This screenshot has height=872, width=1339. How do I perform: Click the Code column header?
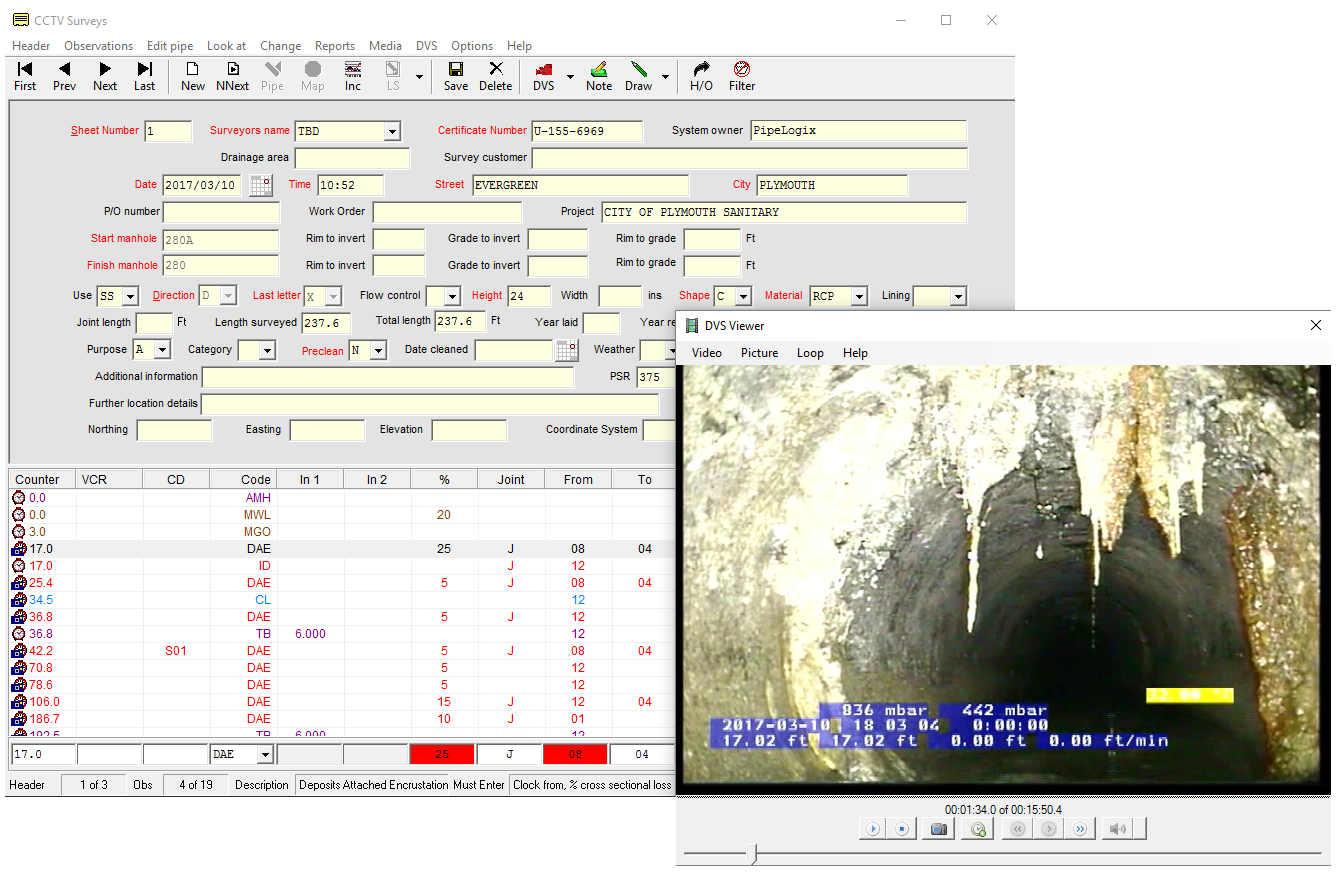[x=242, y=480]
